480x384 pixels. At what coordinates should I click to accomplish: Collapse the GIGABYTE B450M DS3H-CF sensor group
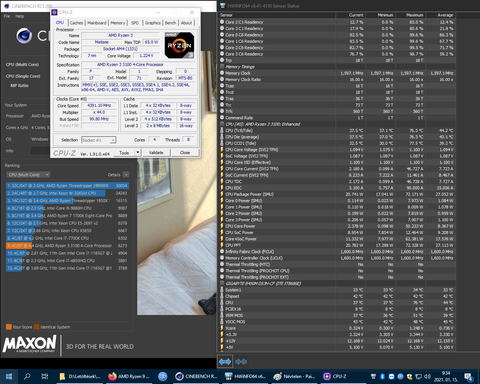[x=222, y=283]
